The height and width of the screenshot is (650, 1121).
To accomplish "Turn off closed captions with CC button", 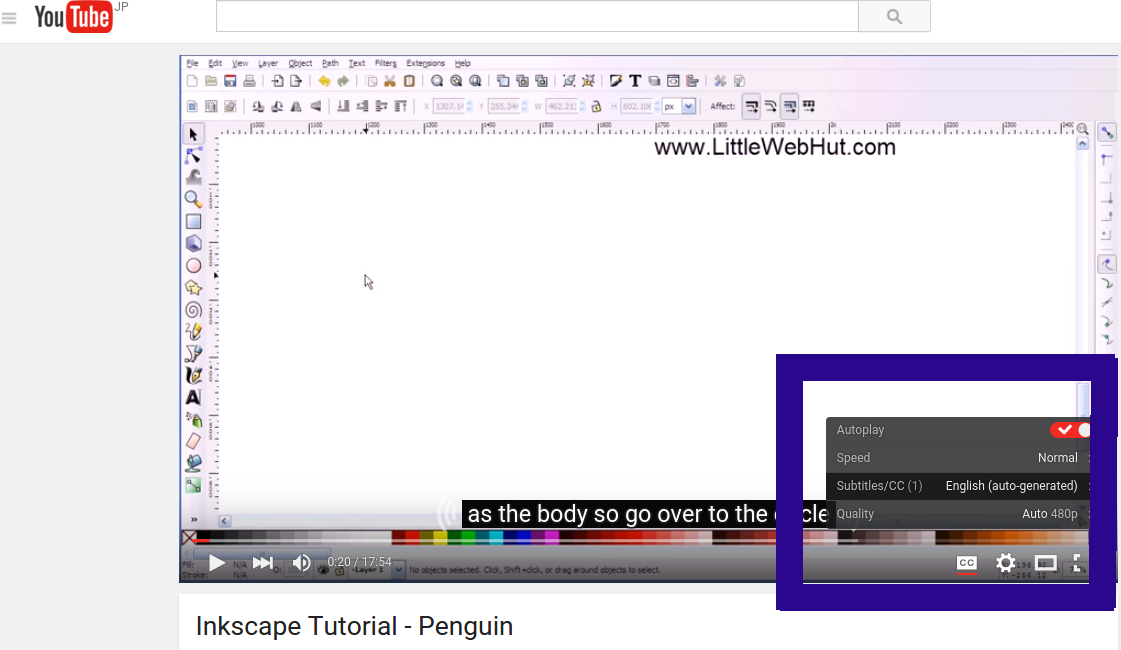I will (x=967, y=563).
